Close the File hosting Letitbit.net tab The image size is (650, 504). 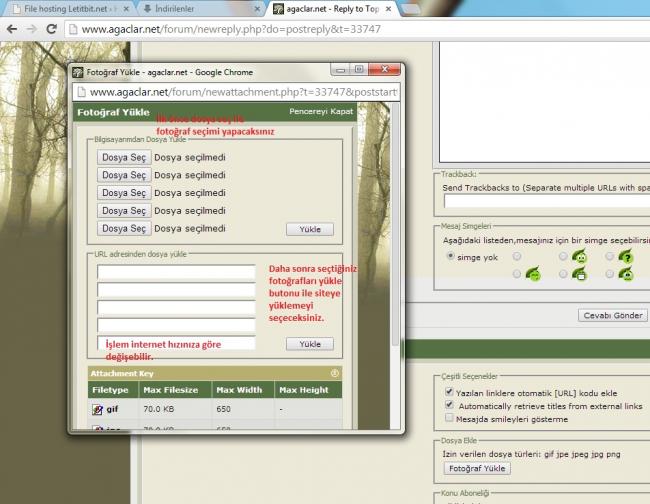click(126, 9)
